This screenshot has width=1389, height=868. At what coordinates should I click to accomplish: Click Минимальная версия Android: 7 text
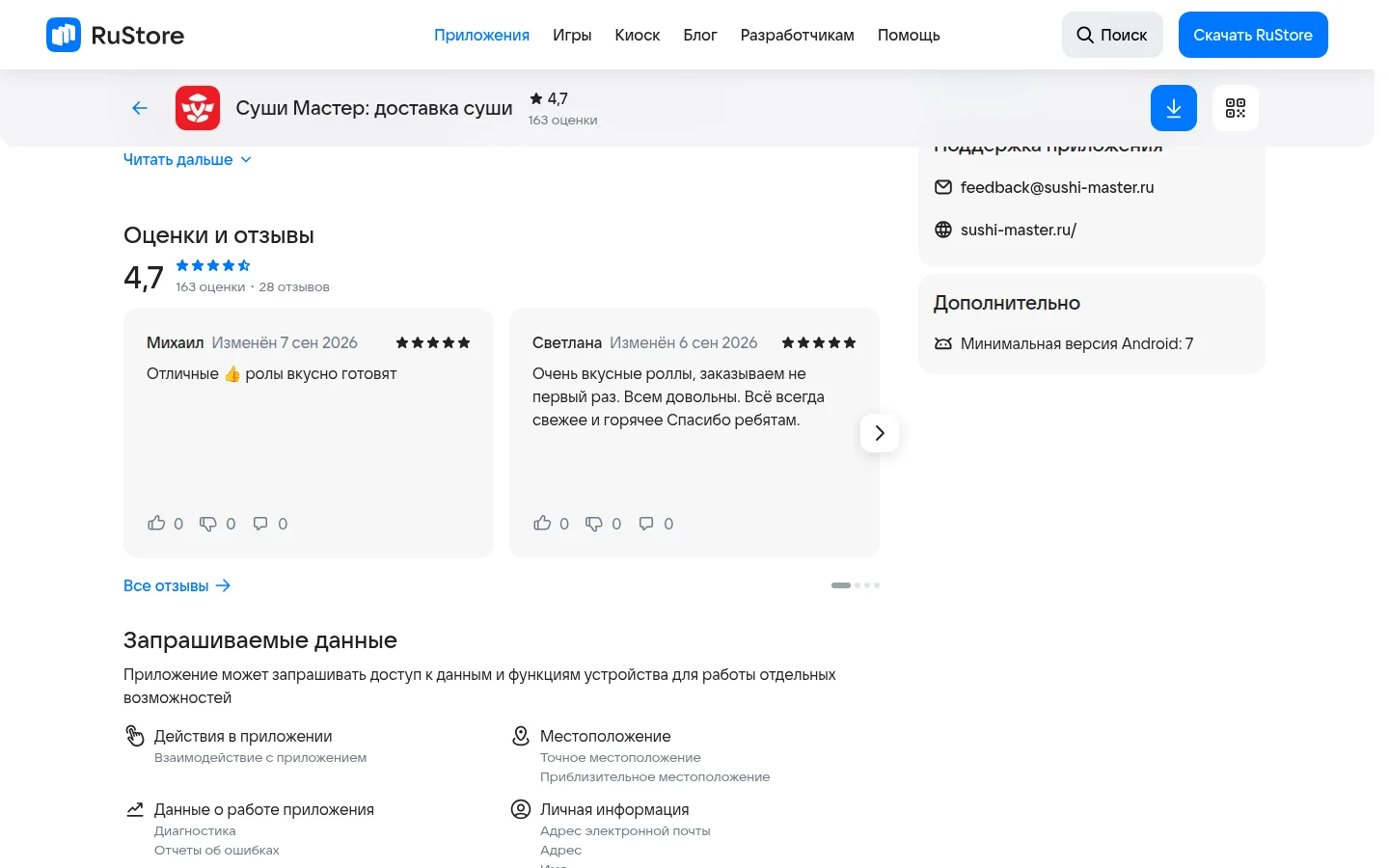tap(1077, 343)
